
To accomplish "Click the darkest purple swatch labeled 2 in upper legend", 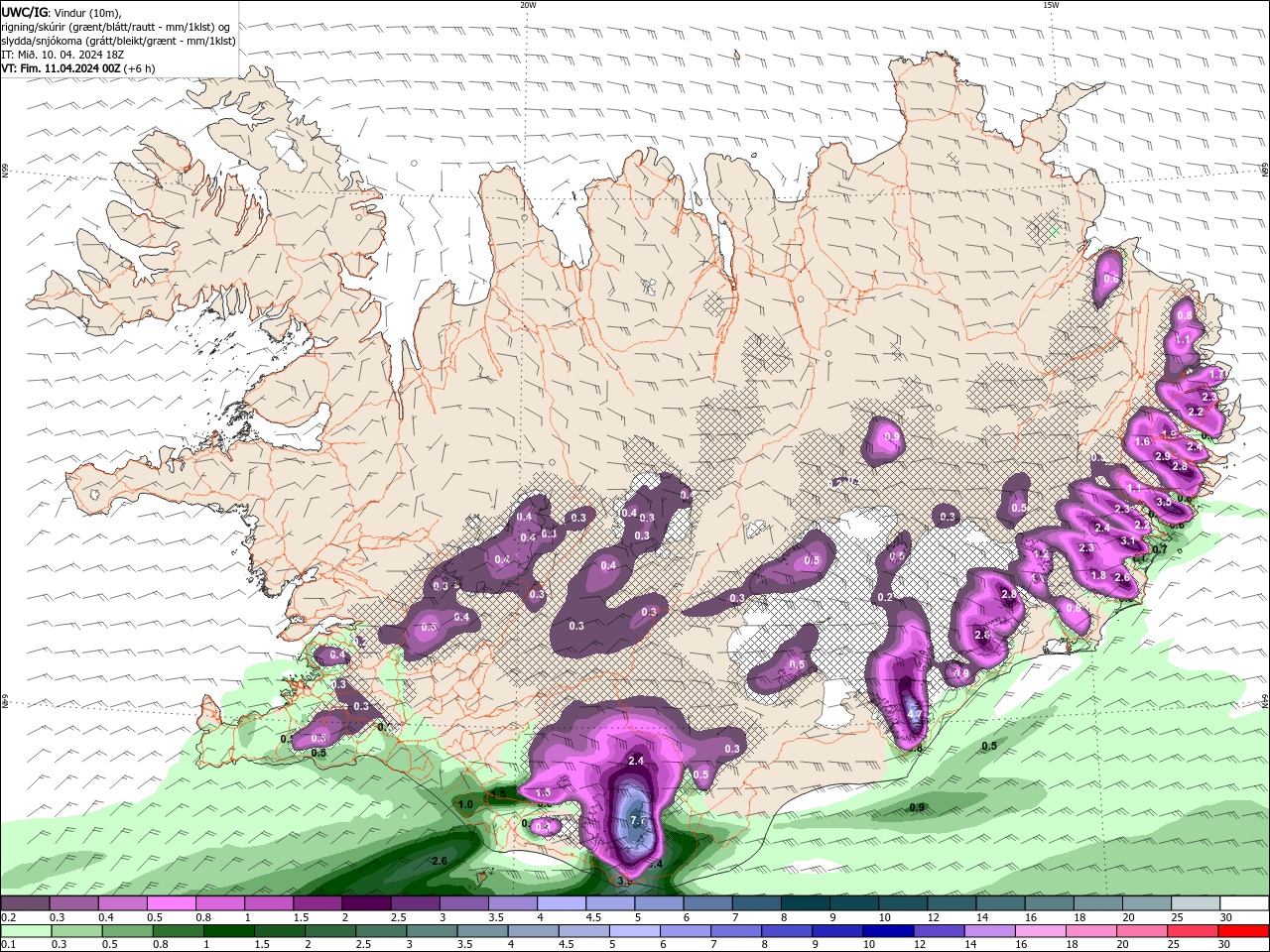I will point(365,902).
